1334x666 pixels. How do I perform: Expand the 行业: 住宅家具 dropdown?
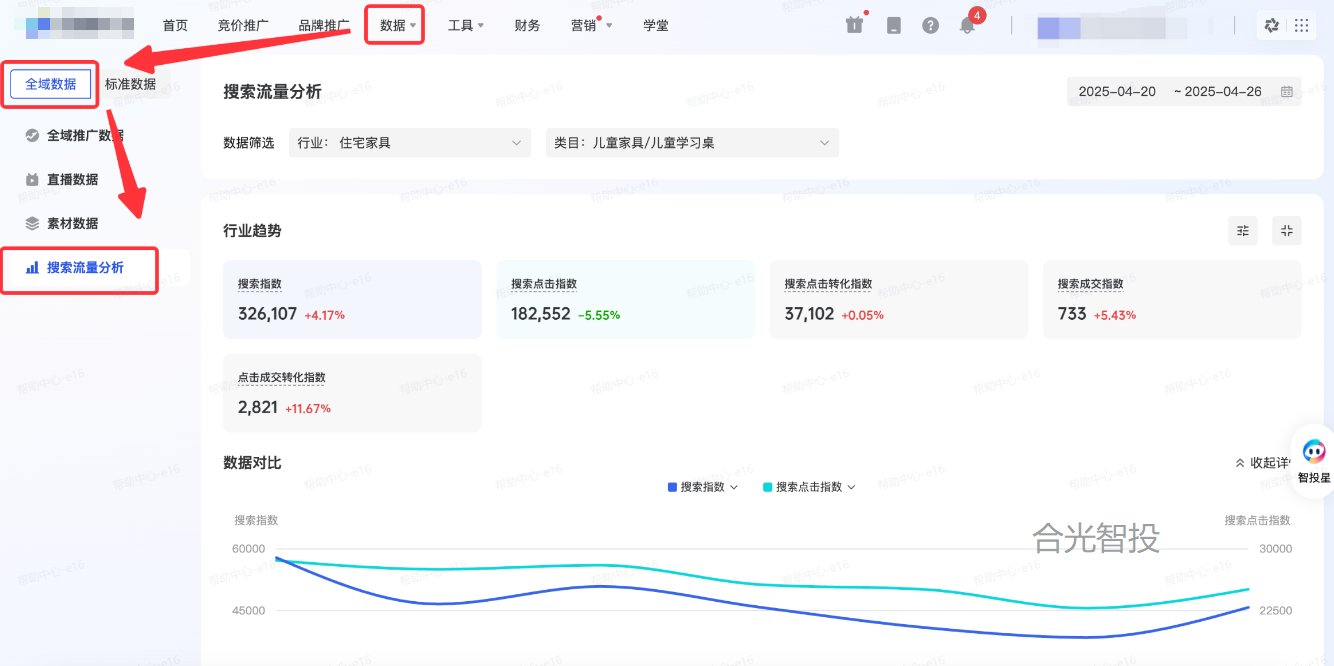409,143
